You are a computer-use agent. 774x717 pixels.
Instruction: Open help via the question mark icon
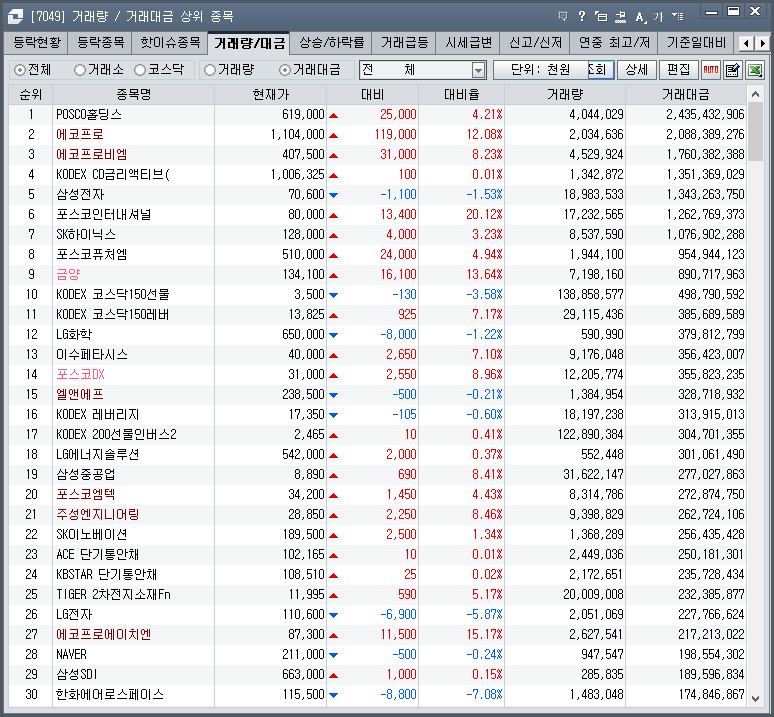click(582, 16)
